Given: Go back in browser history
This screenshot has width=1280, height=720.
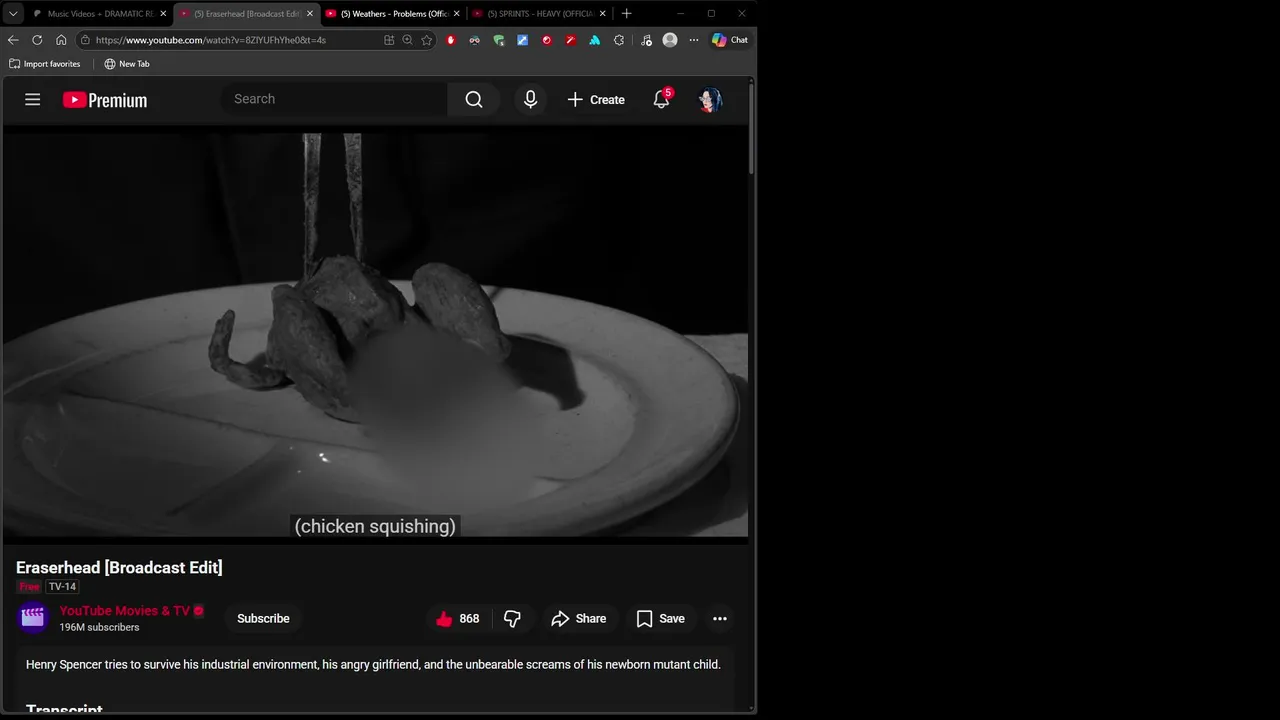Looking at the screenshot, I should [13, 40].
